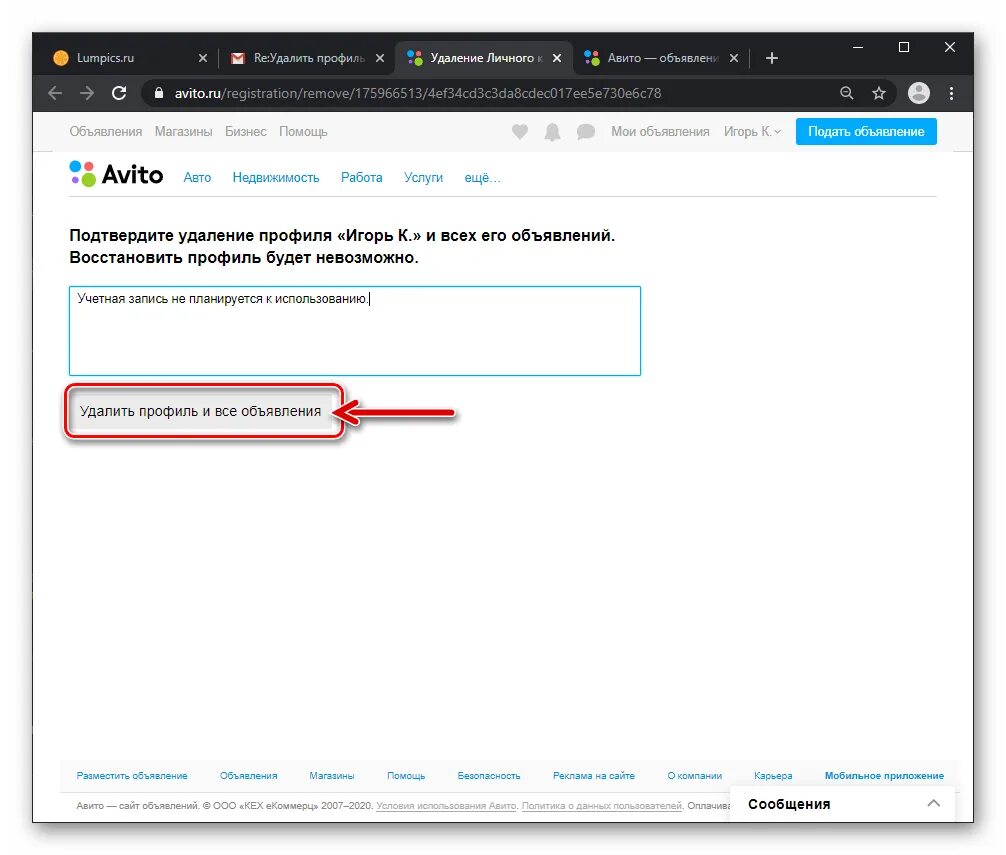Image resolution: width=1006 pixels, height=855 pixels.
Task: Open footer link Помощь
Action: (x=406, y=775)
